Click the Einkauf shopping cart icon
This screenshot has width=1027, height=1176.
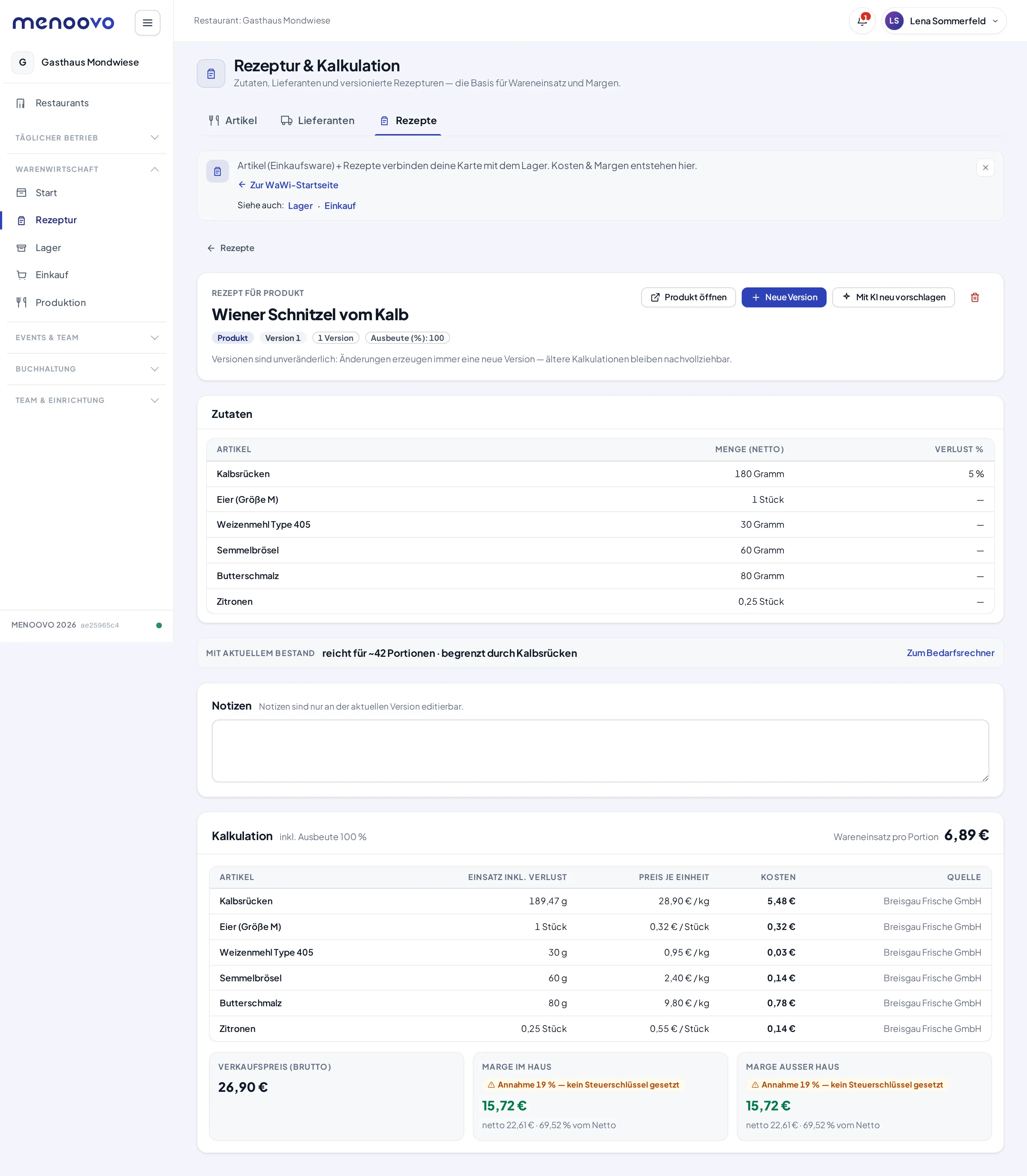22,275
